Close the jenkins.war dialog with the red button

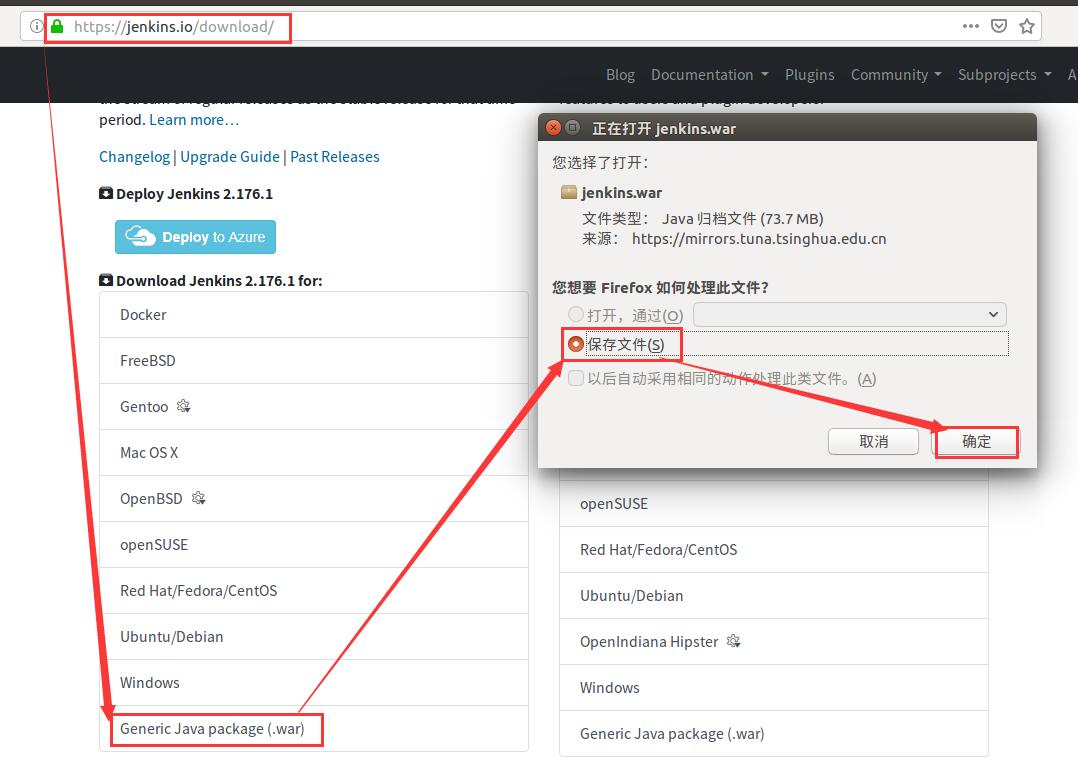click(x=553, y=127)
